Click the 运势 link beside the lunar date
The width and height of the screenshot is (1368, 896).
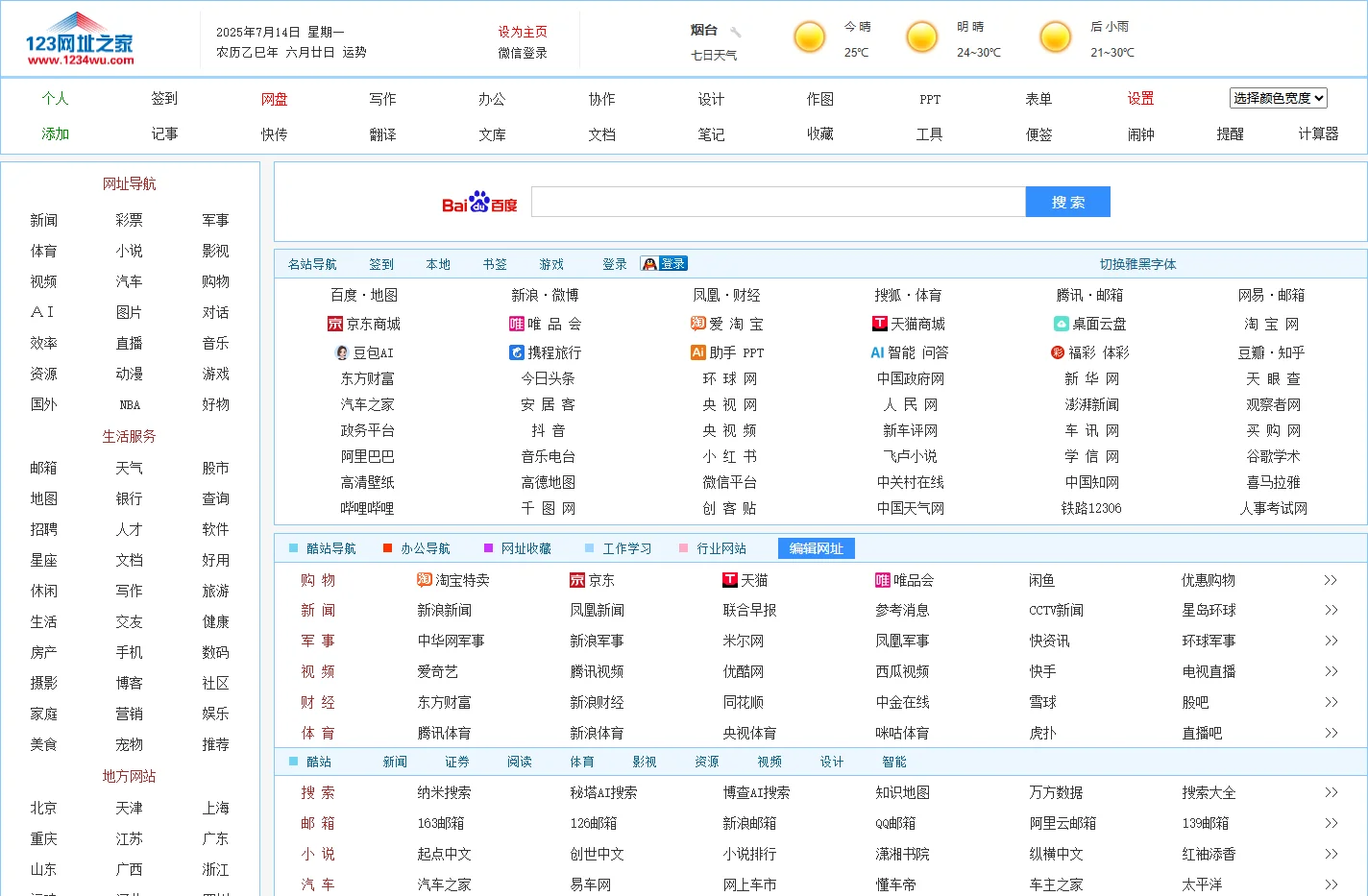point(354,52)
